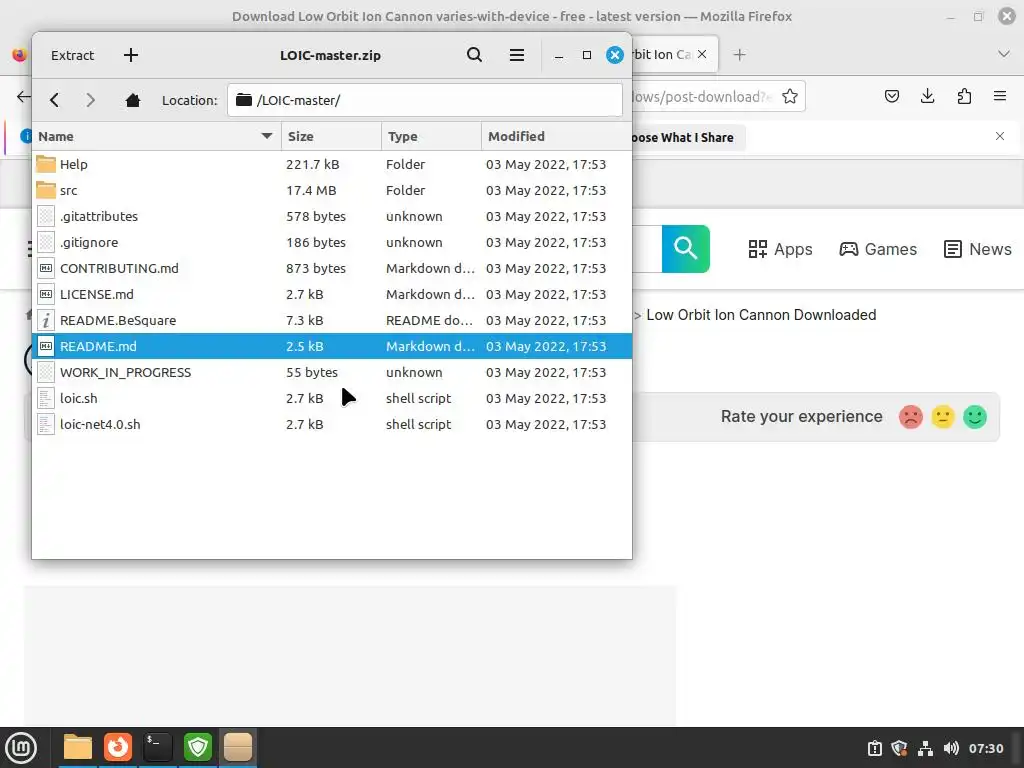
Task: Click the README.BeSquare info icon
Action: [46, 320]
